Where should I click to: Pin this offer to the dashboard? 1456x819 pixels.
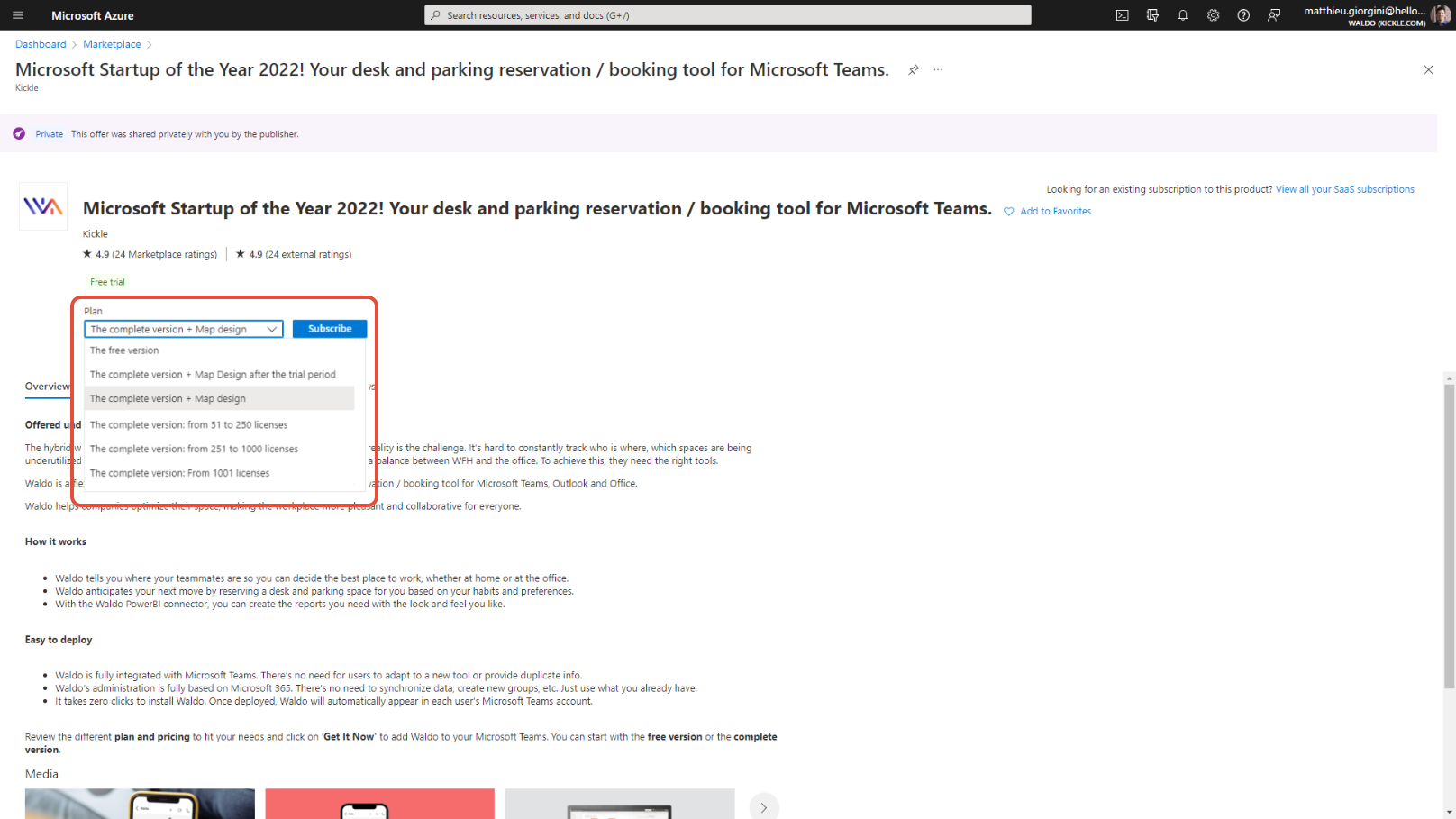[914, 69]
